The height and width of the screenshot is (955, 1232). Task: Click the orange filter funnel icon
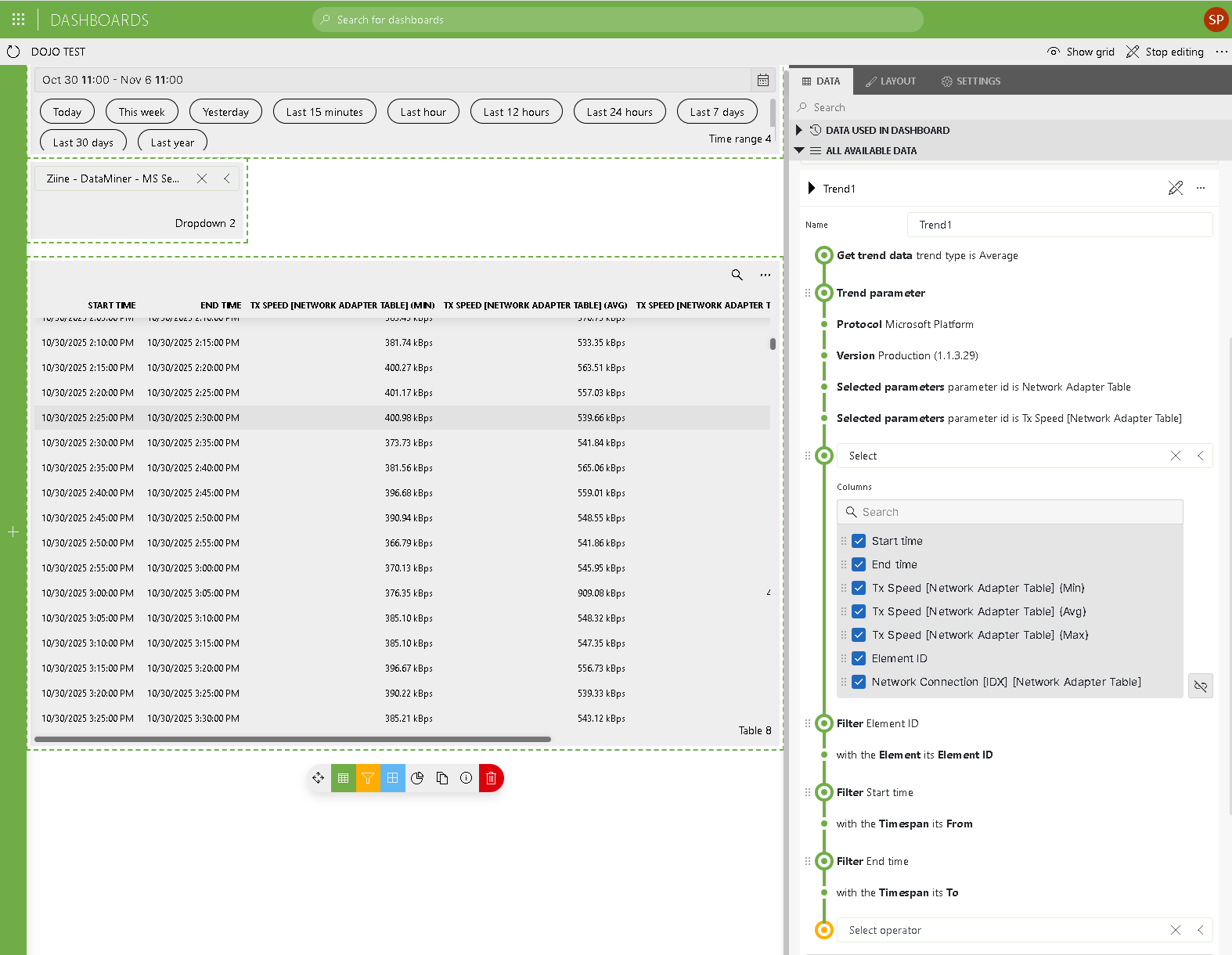[x=368, y=778]
